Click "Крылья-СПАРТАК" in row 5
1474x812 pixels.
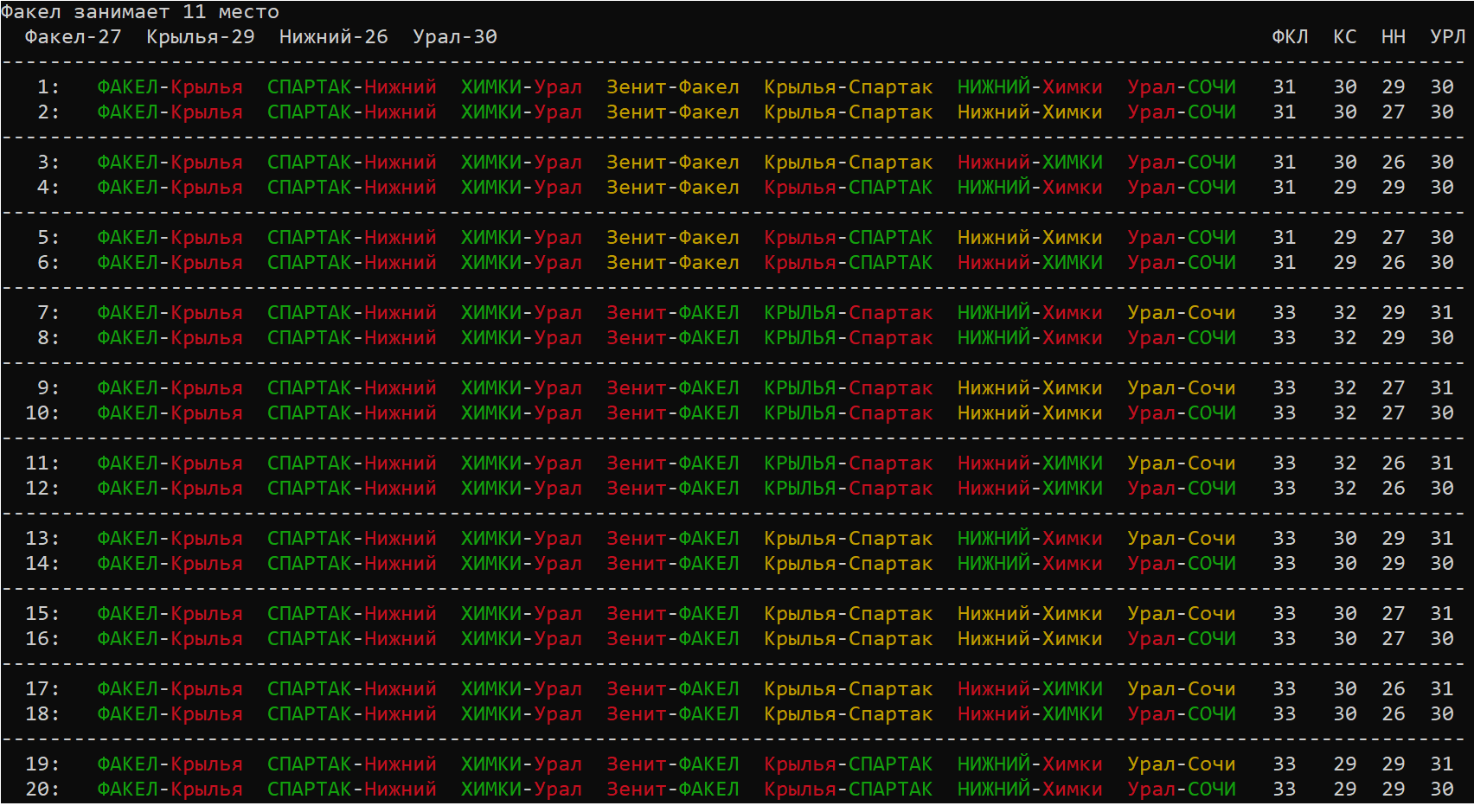[849, 238]
